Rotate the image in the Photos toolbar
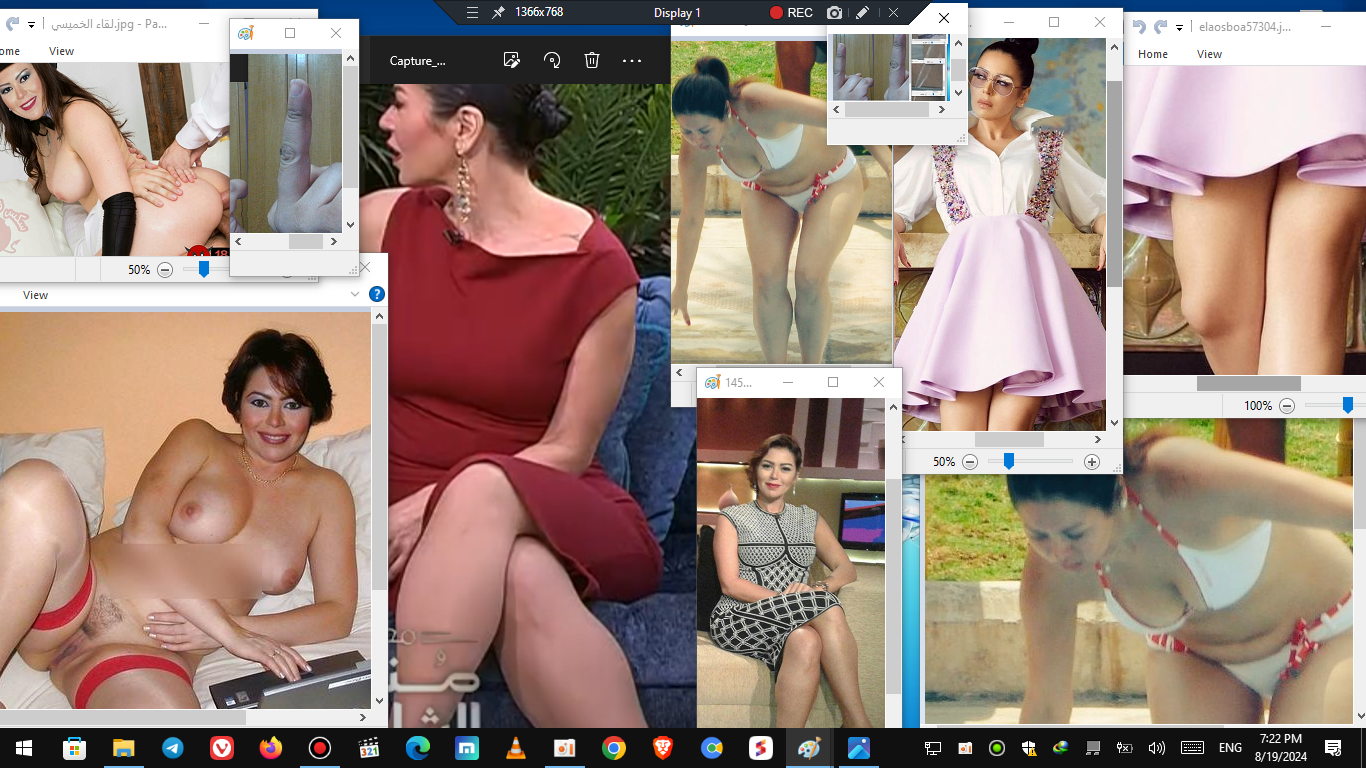 [552, 60]
